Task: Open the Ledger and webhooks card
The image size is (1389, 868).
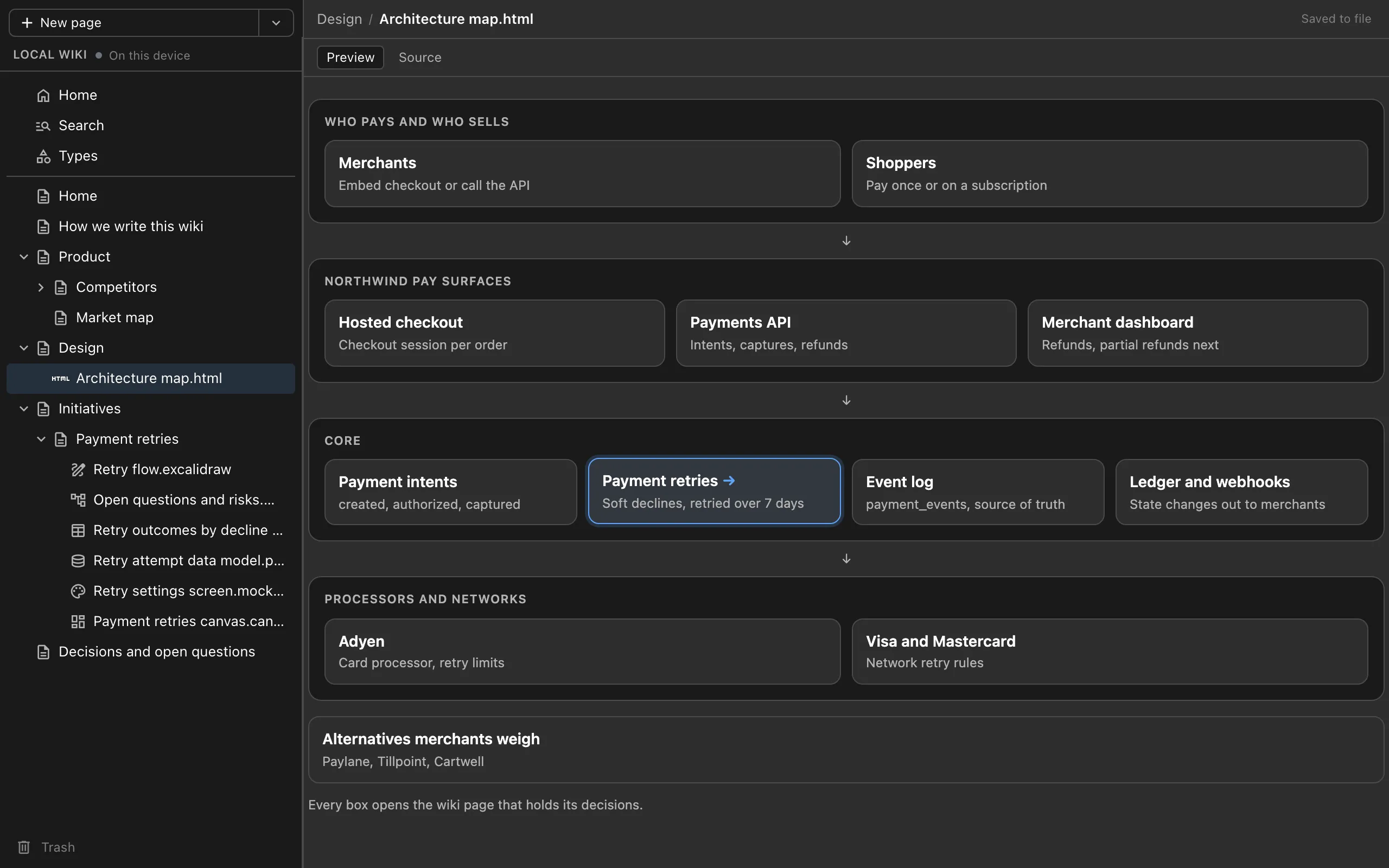Action: tap(1241, 493)
